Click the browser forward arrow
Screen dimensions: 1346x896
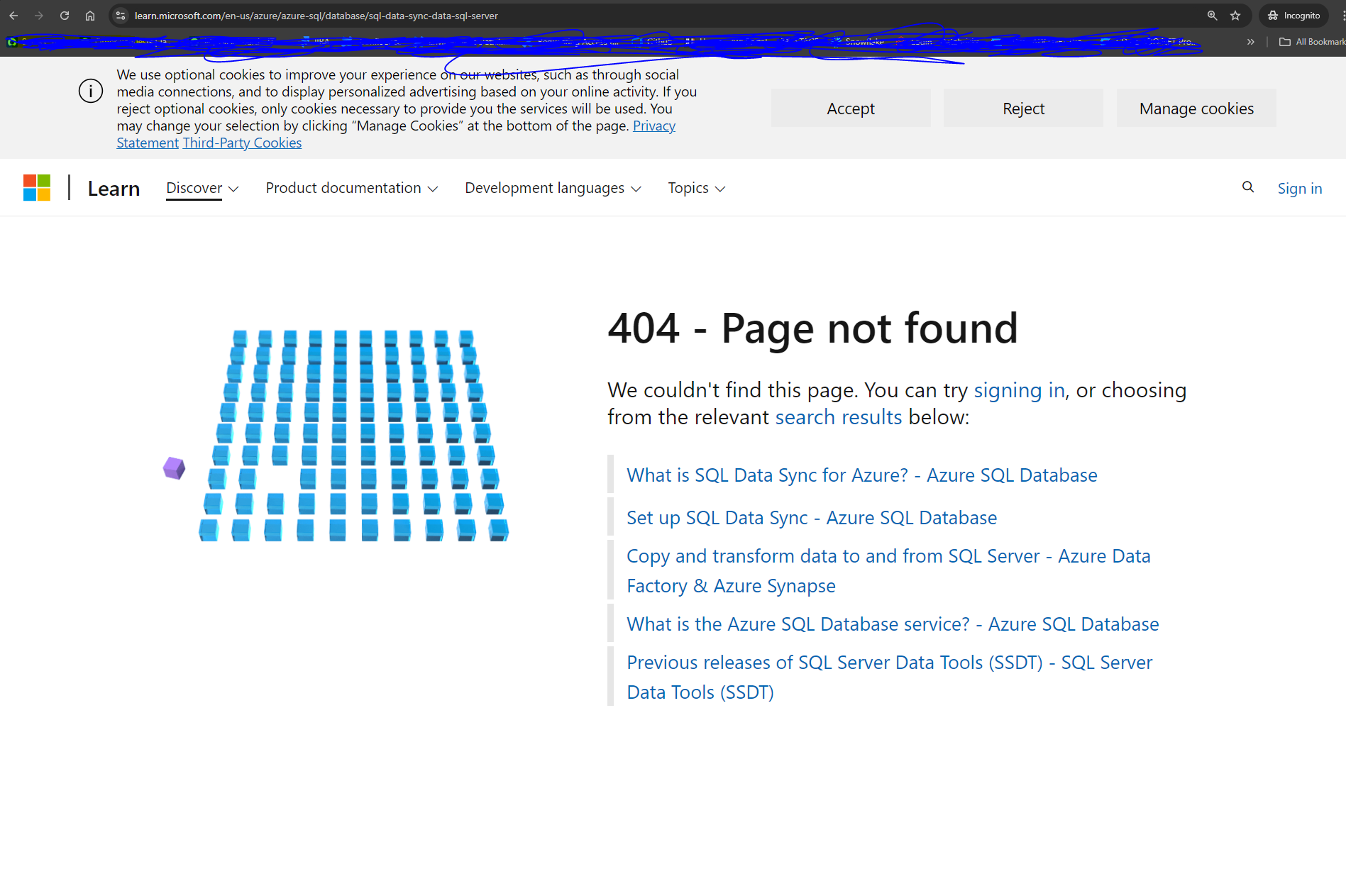[39, 16]
